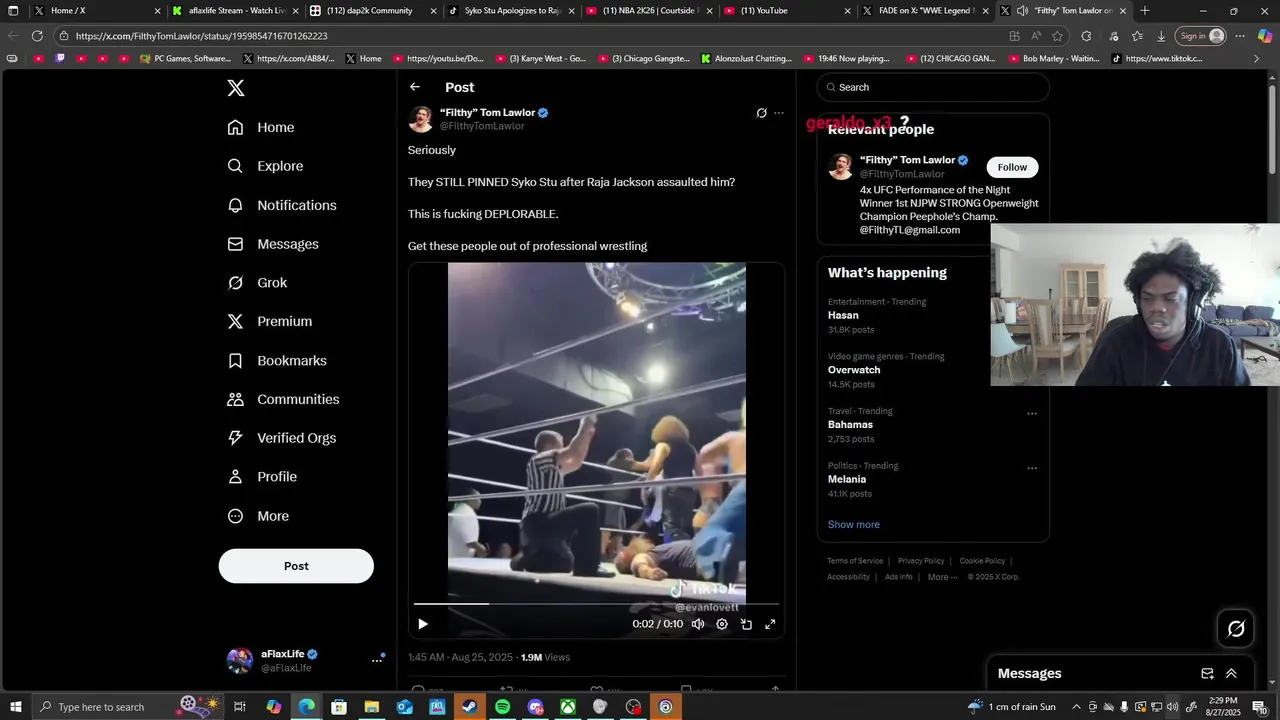The width and height of the screenshot is (1280, 720).
Task: Open Hasan trending topic
Action: coord(843,315)
